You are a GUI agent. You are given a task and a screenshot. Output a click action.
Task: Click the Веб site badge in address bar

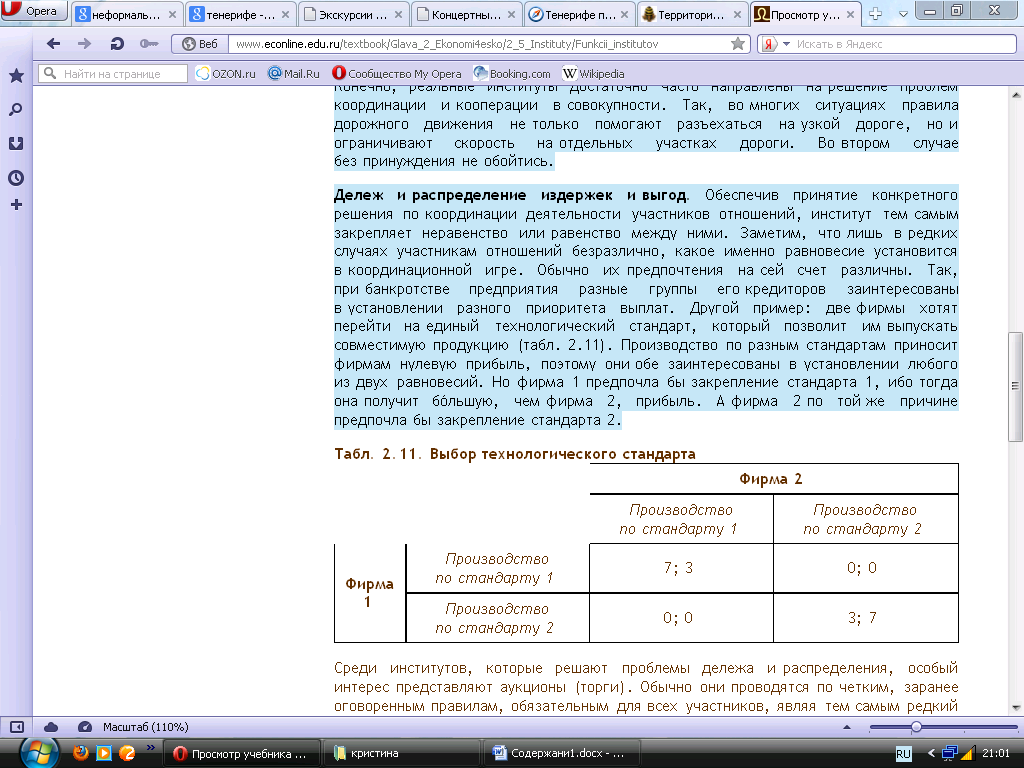200,44
